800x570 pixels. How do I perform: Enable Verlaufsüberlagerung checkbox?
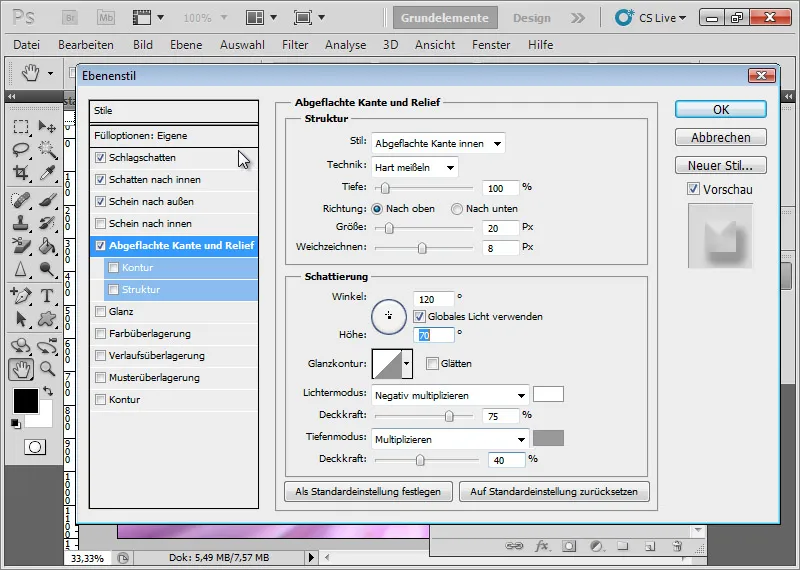click(x=101, y=356)
